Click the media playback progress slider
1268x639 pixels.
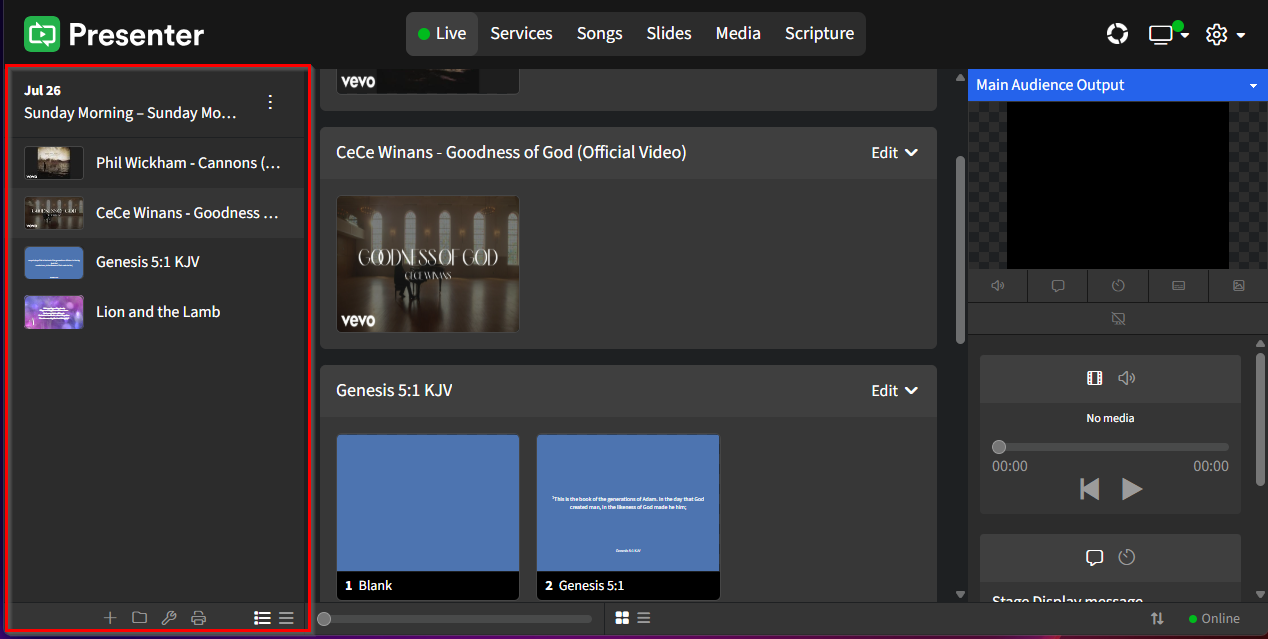coord(1110,447)
